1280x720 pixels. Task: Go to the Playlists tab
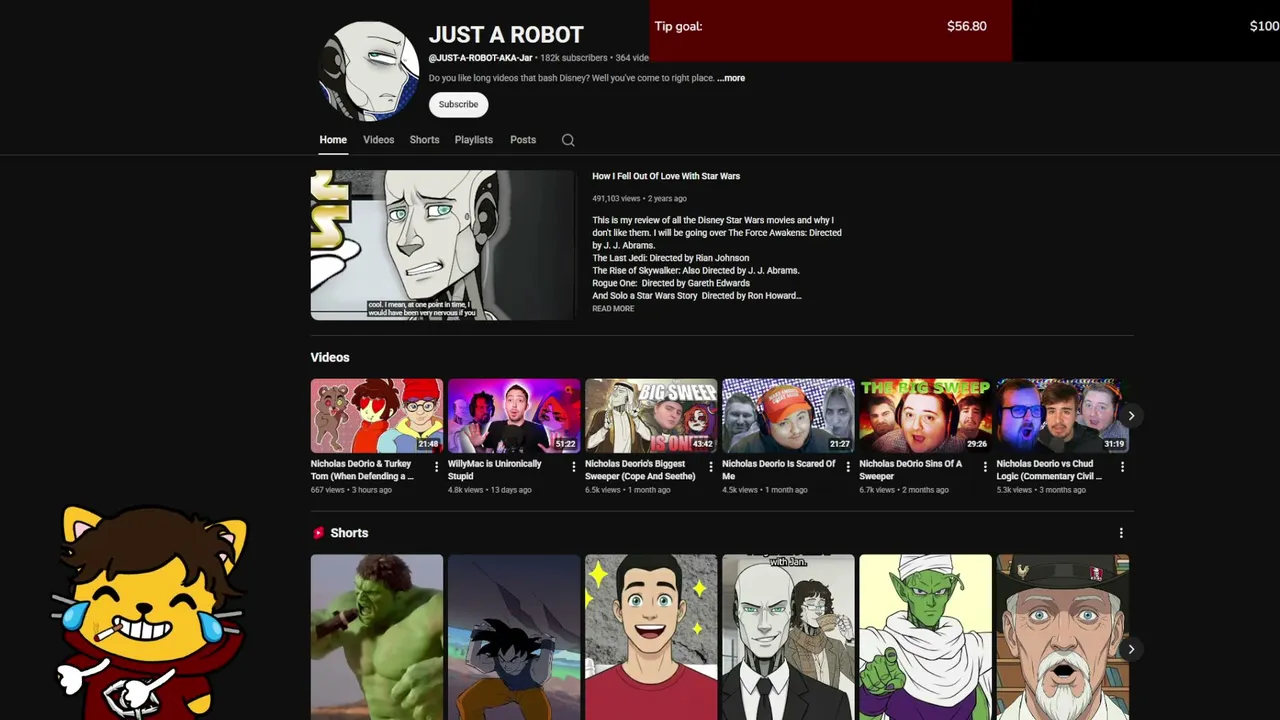pos(474,140)
